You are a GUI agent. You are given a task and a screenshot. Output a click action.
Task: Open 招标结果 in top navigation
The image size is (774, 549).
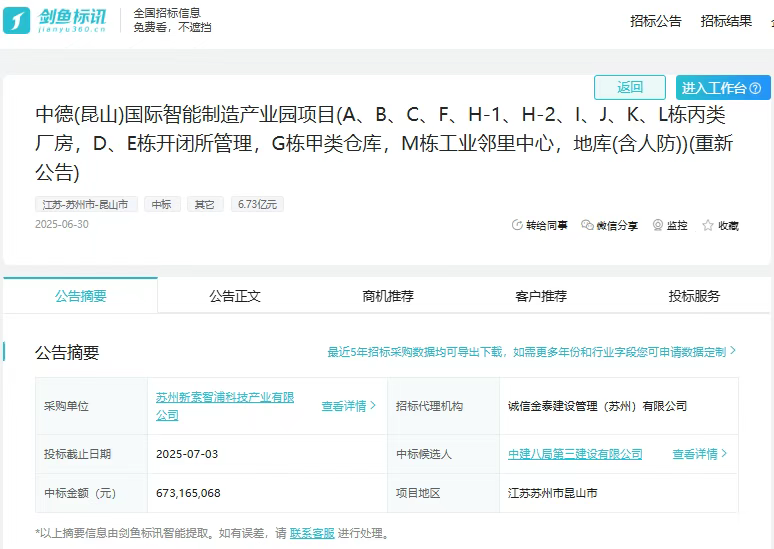click(x=726, y=21)
